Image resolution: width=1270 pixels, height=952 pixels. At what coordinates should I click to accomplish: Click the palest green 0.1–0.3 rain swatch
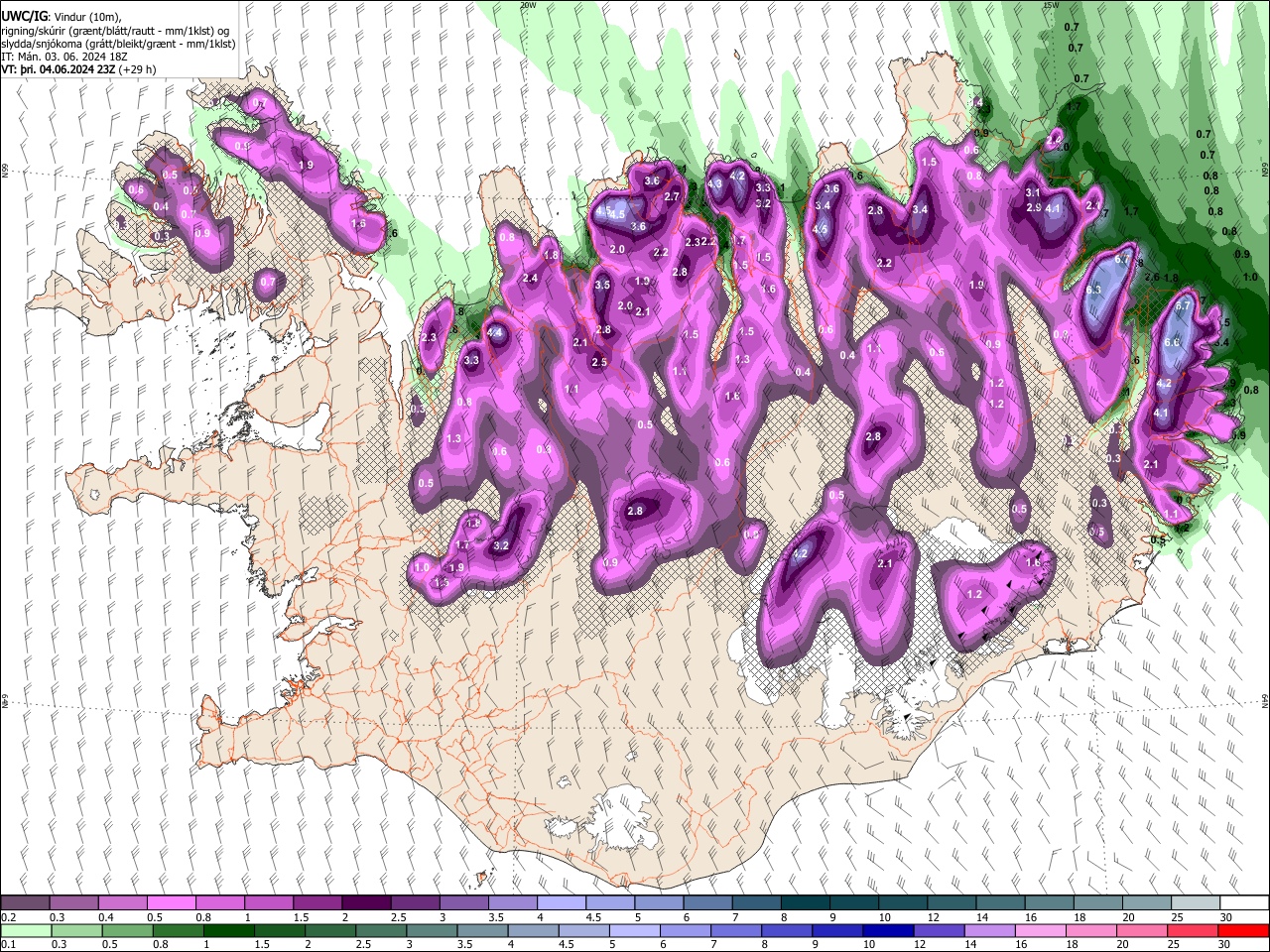[26, 930]
